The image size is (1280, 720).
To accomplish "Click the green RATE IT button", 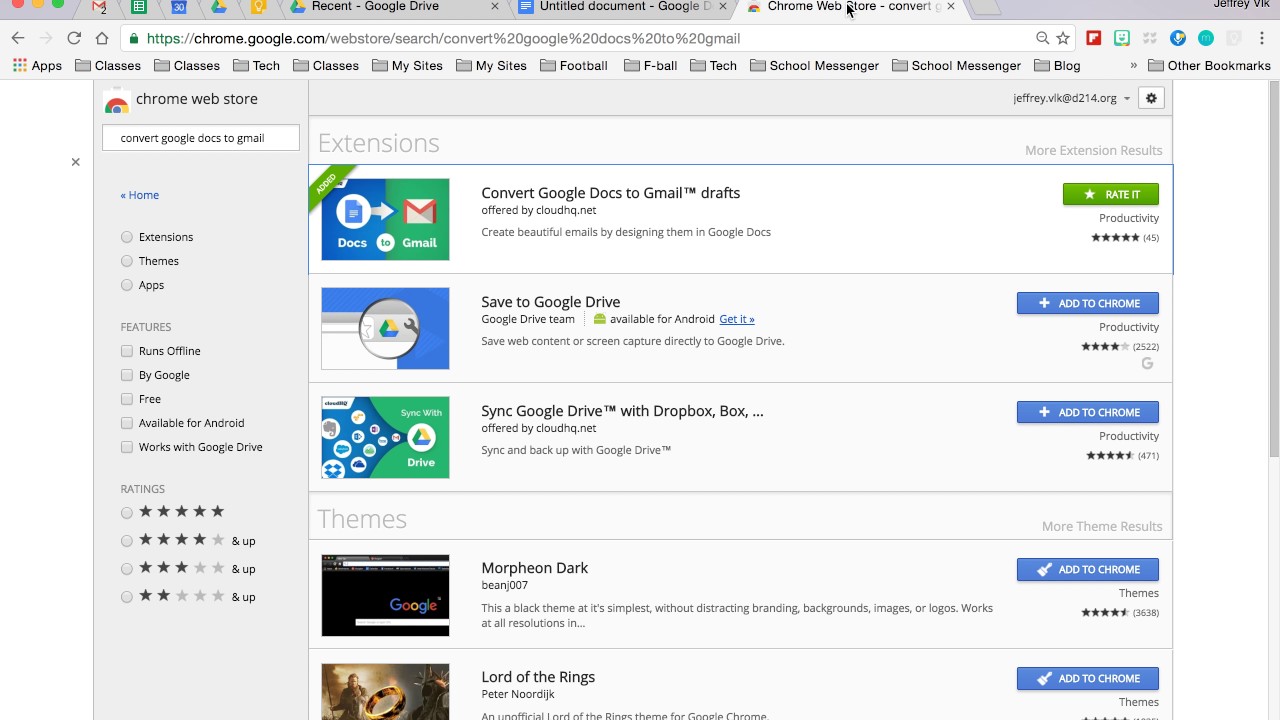I will [1111, 194].
